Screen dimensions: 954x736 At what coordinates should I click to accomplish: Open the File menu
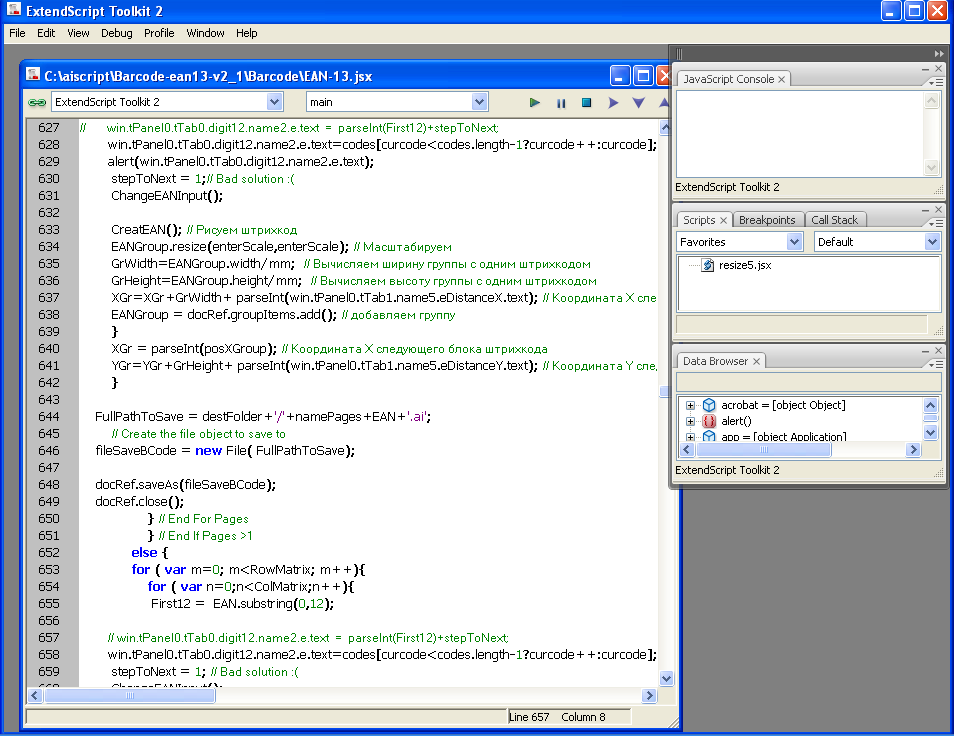[17, 33]
